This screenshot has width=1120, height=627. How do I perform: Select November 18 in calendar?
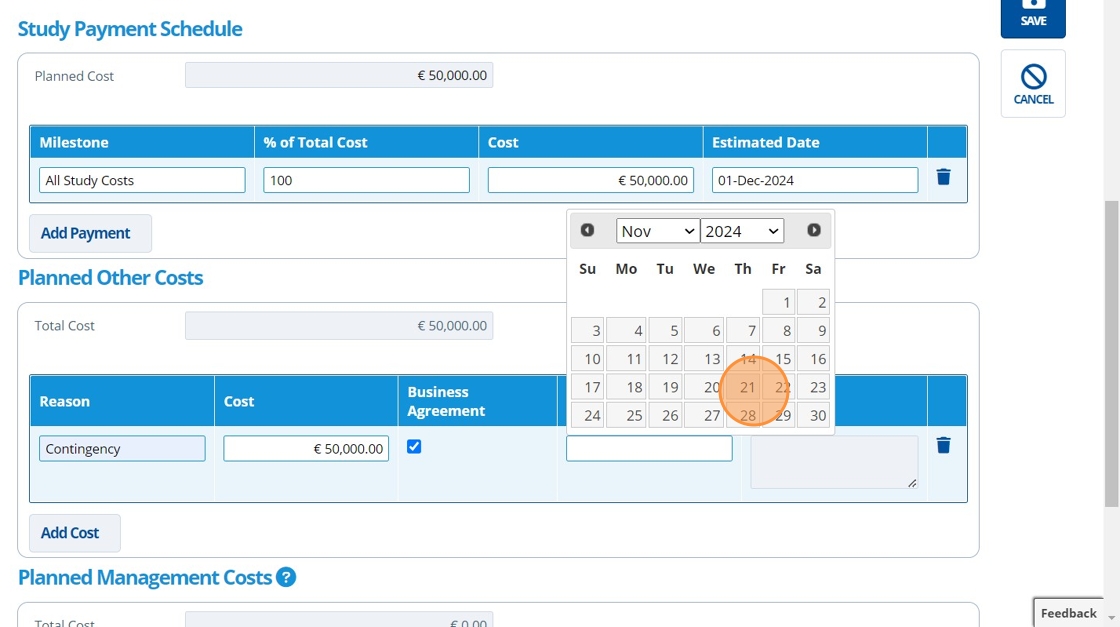coord(626,387)
